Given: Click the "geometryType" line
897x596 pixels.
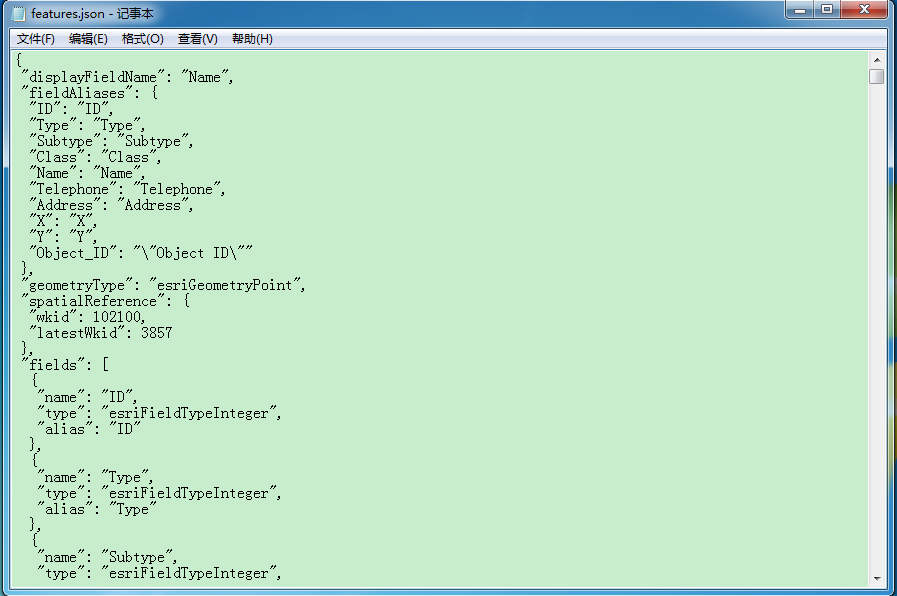Looking at the screenshot, I should click(x=163, y=285).
